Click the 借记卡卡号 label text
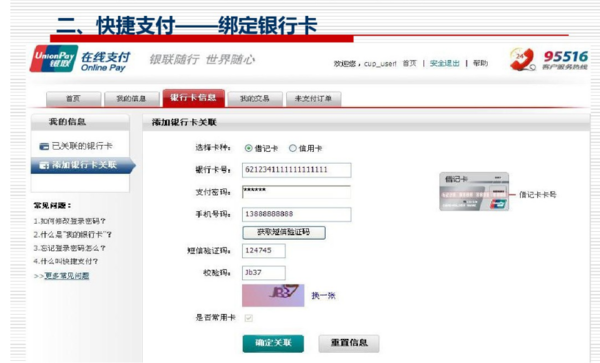This screenshot has height=363, width=600. tap(538, 195)
